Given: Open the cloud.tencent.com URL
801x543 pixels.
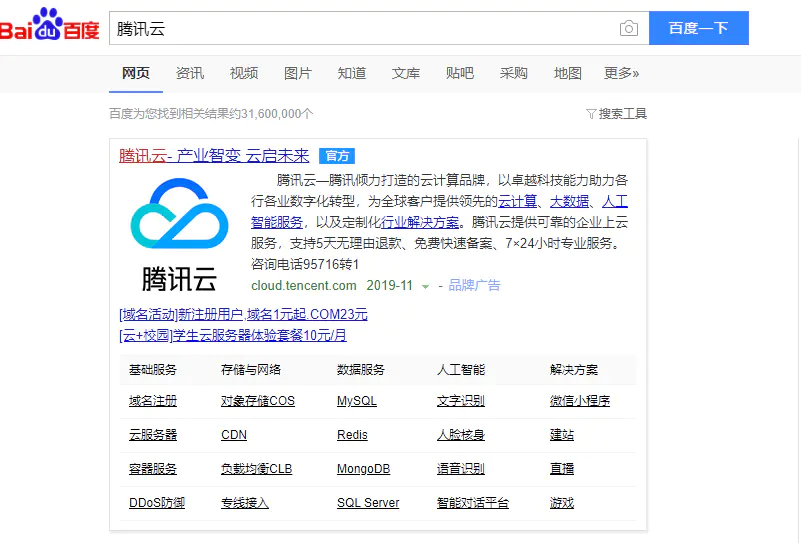Looking at the screenshot, I should [x=304, y=285].
